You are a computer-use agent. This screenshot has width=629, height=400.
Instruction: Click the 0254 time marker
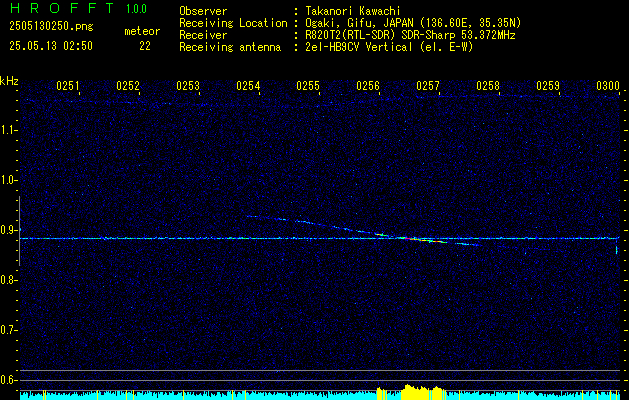tap(248, 85)
